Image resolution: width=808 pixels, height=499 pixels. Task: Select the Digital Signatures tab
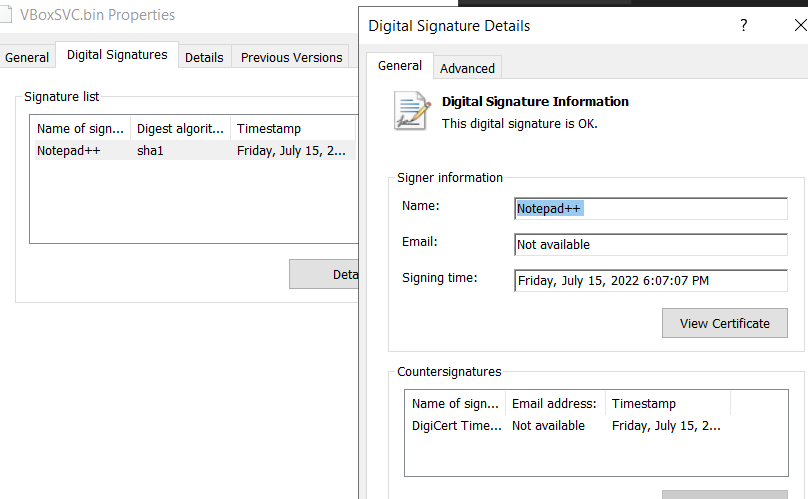(x=117, y=55)
